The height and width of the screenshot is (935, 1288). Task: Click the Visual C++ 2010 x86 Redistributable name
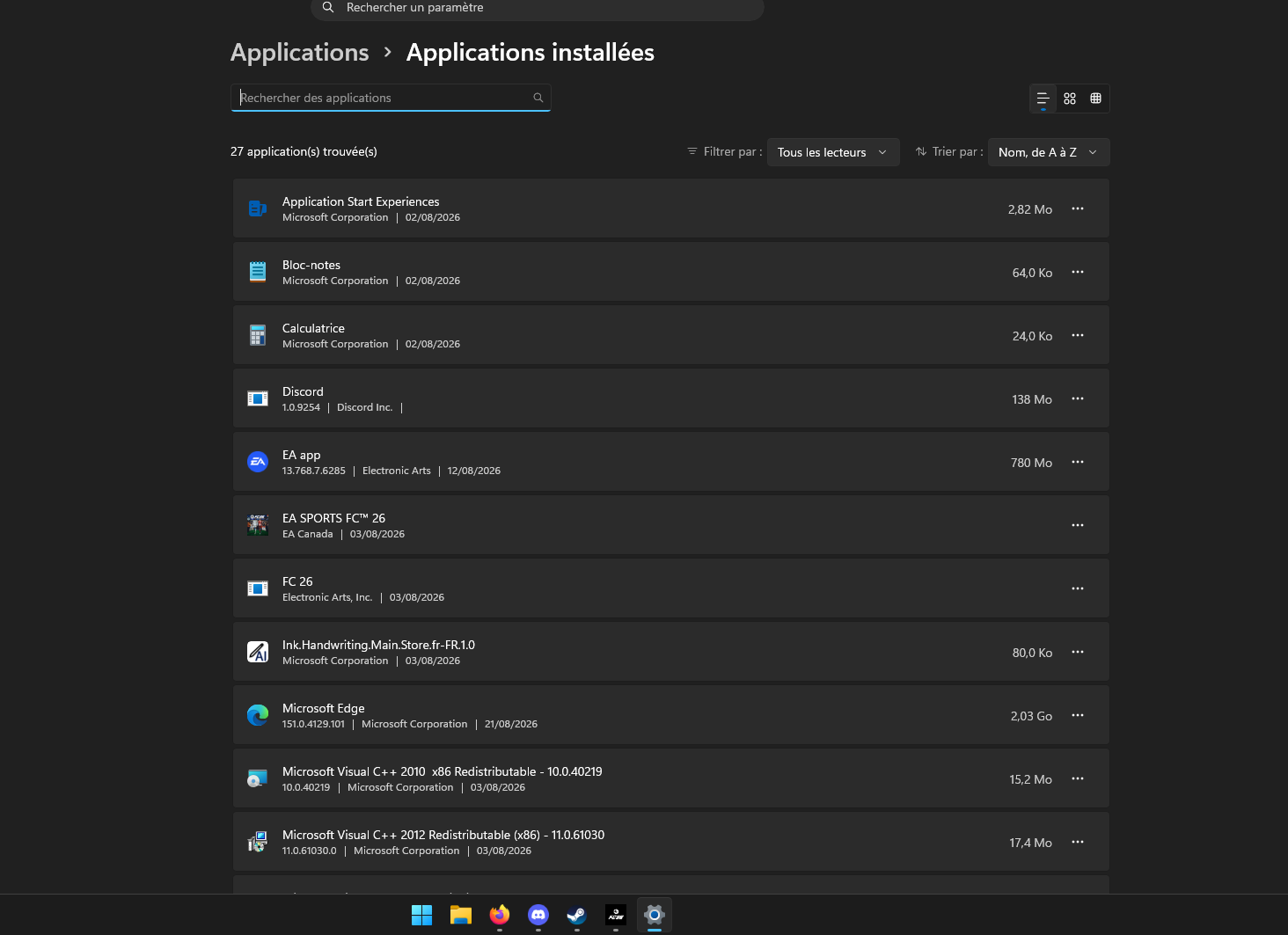point(443,771)
